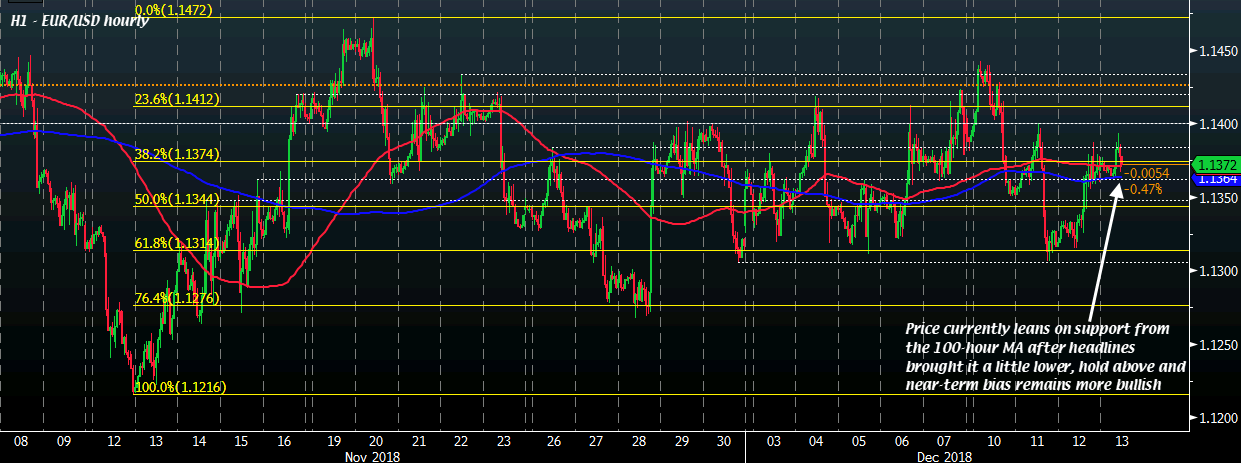The height and width of the screenshot is (463, 1241).
Task: Select date label 21 on time axis
Action: click(x=420, y=441)
